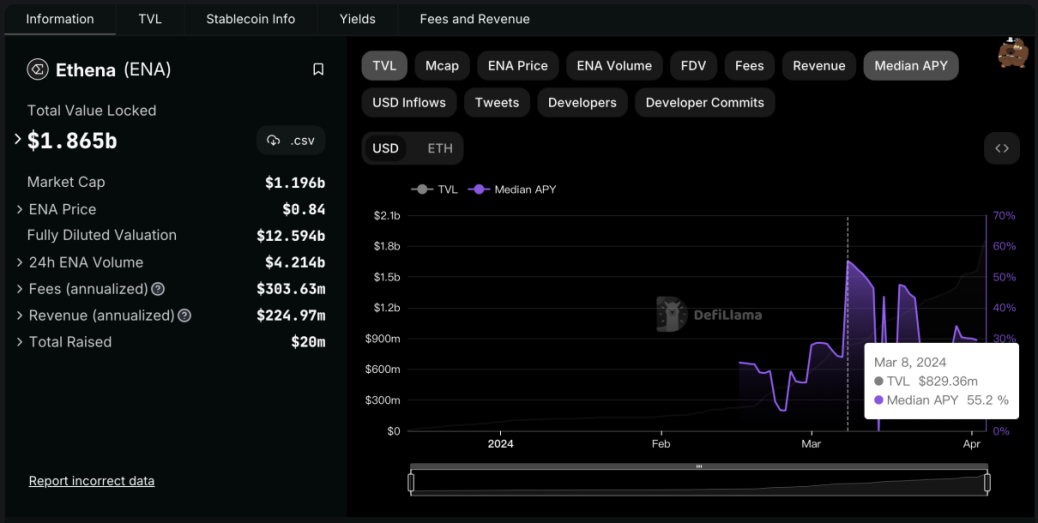This screenshot has height=523, width=1038.
Task: Click the Ethena logo icon
Action: tap(38, 70)
